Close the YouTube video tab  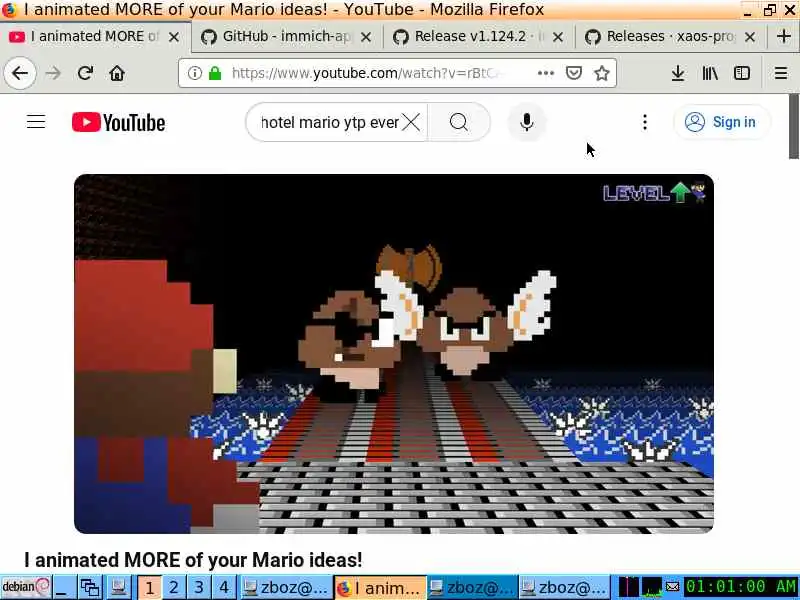(x=174, y=37)
